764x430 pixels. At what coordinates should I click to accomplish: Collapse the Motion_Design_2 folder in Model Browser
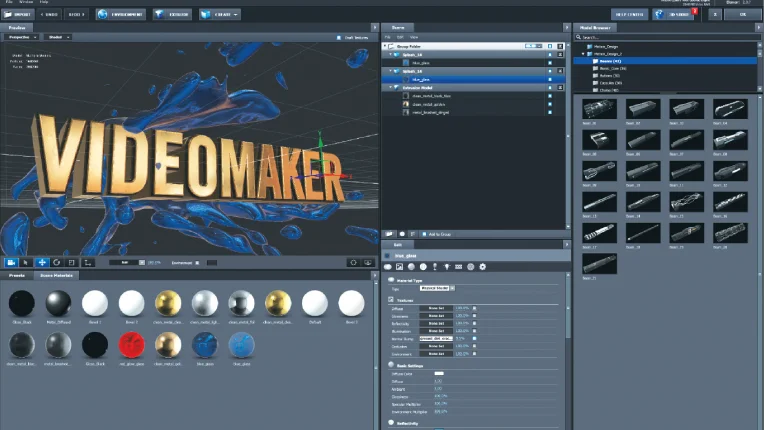(583, 54)
